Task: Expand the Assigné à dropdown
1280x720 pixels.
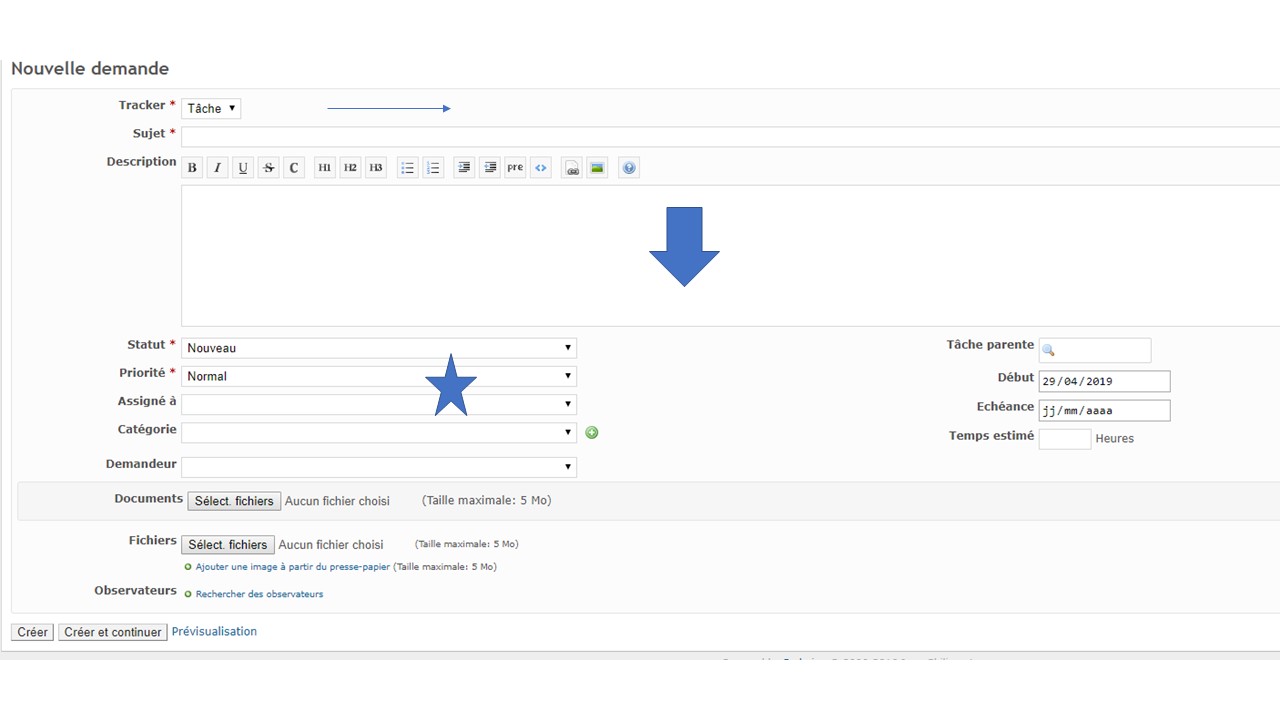Action: [378, 404]
